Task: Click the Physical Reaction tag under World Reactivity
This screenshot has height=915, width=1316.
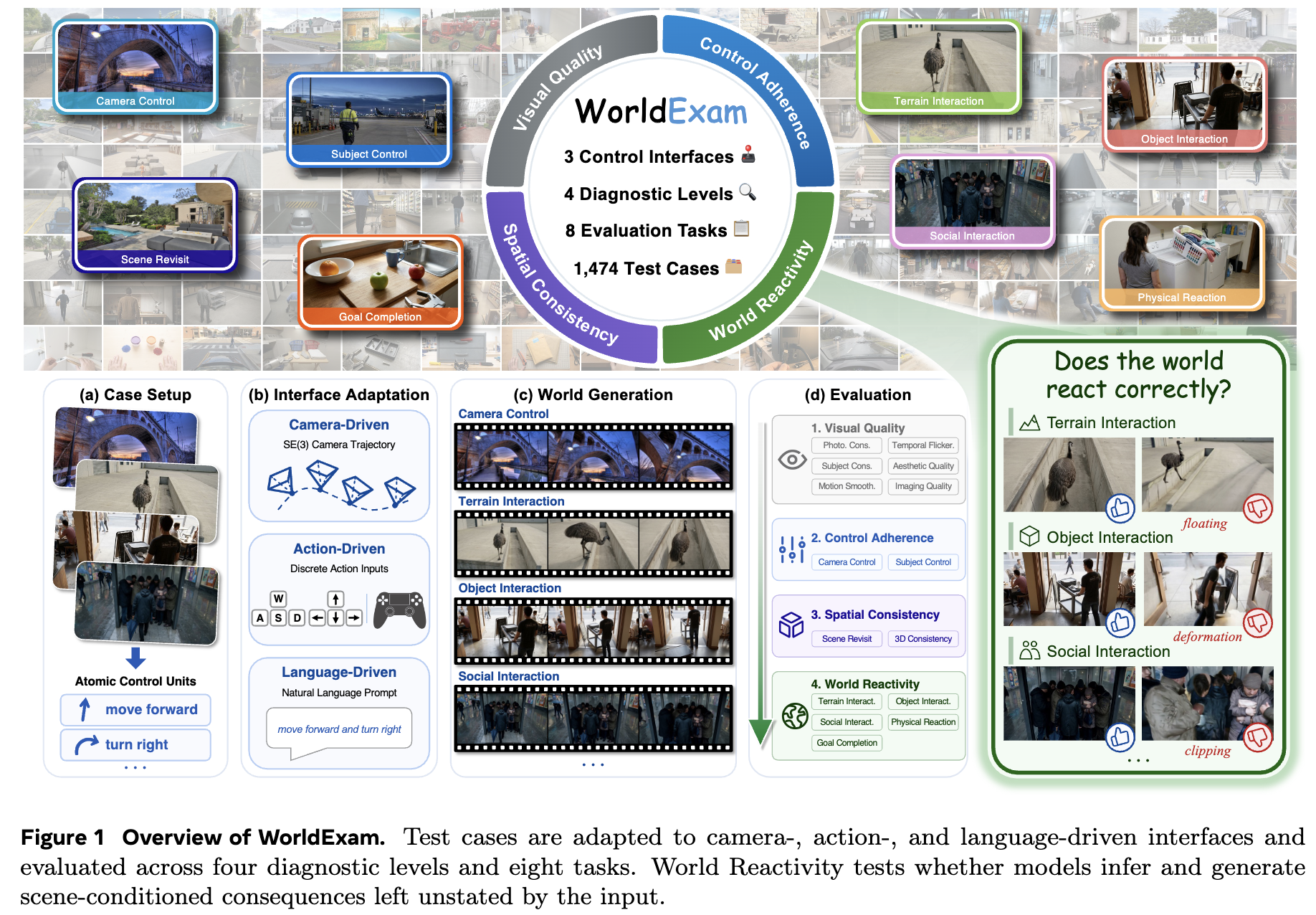Action: (923, 722)
